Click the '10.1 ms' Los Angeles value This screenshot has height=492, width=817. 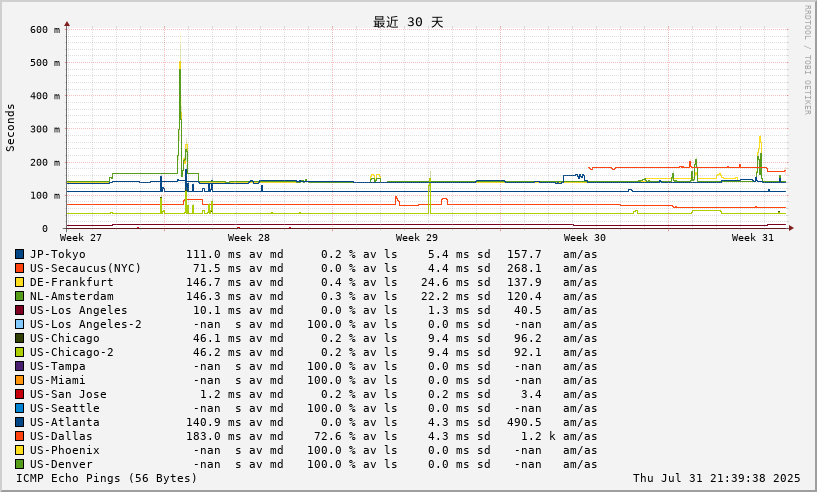217,311
